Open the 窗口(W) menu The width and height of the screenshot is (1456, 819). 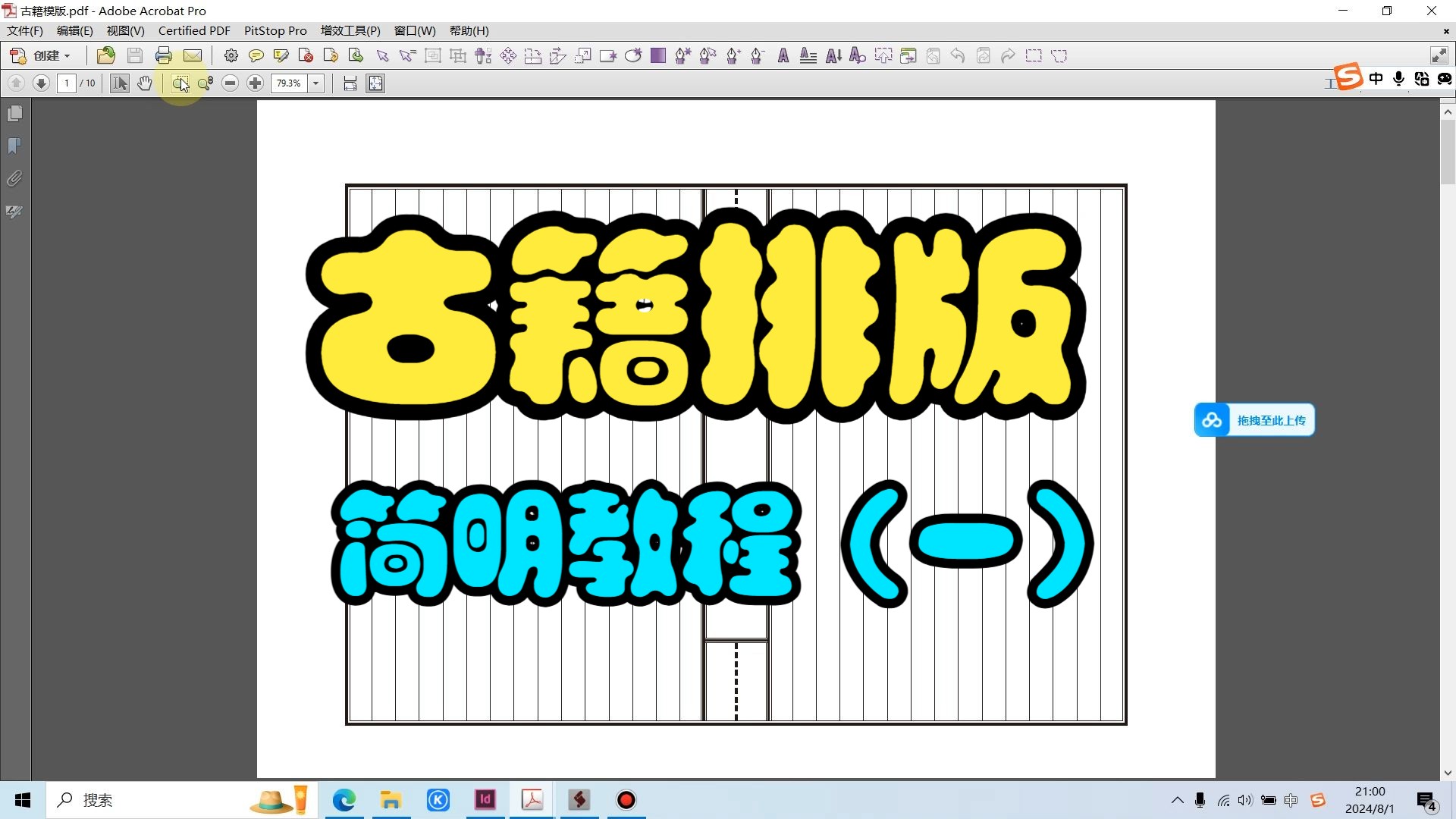[415, 30]
